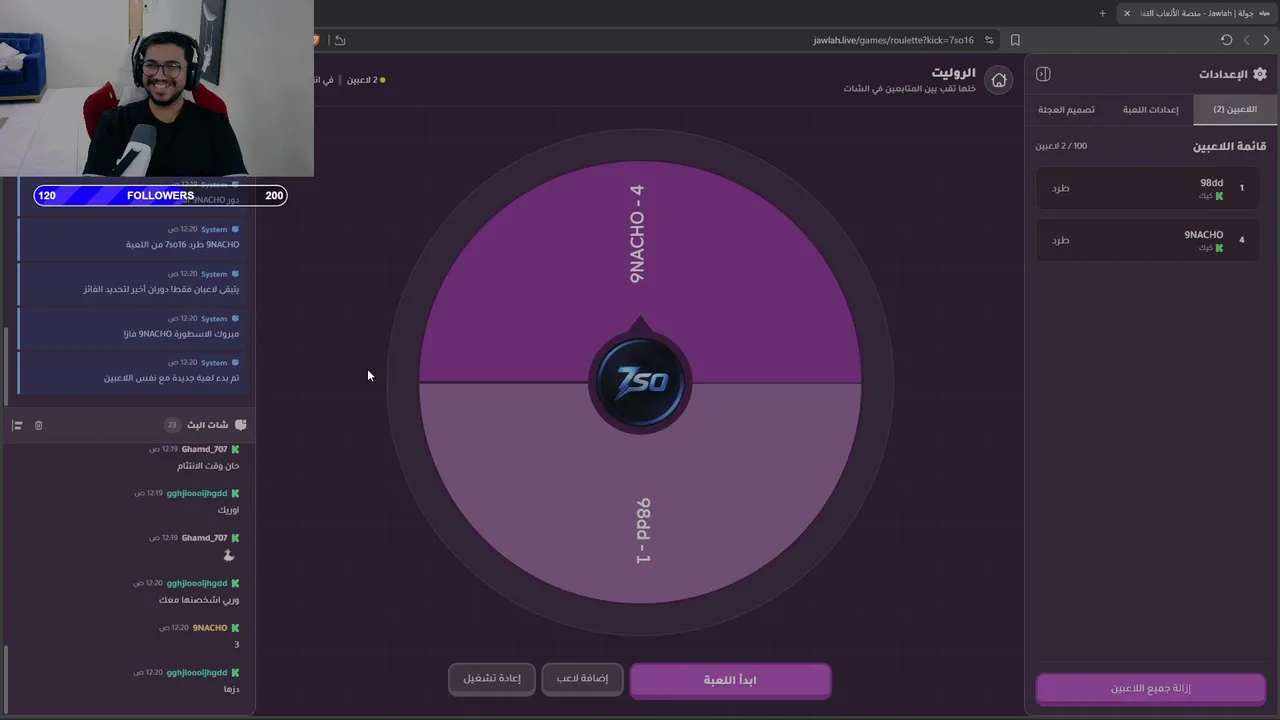
Task: Switch to إعدادات اللعبة tab
Action: pos(1150,109)
